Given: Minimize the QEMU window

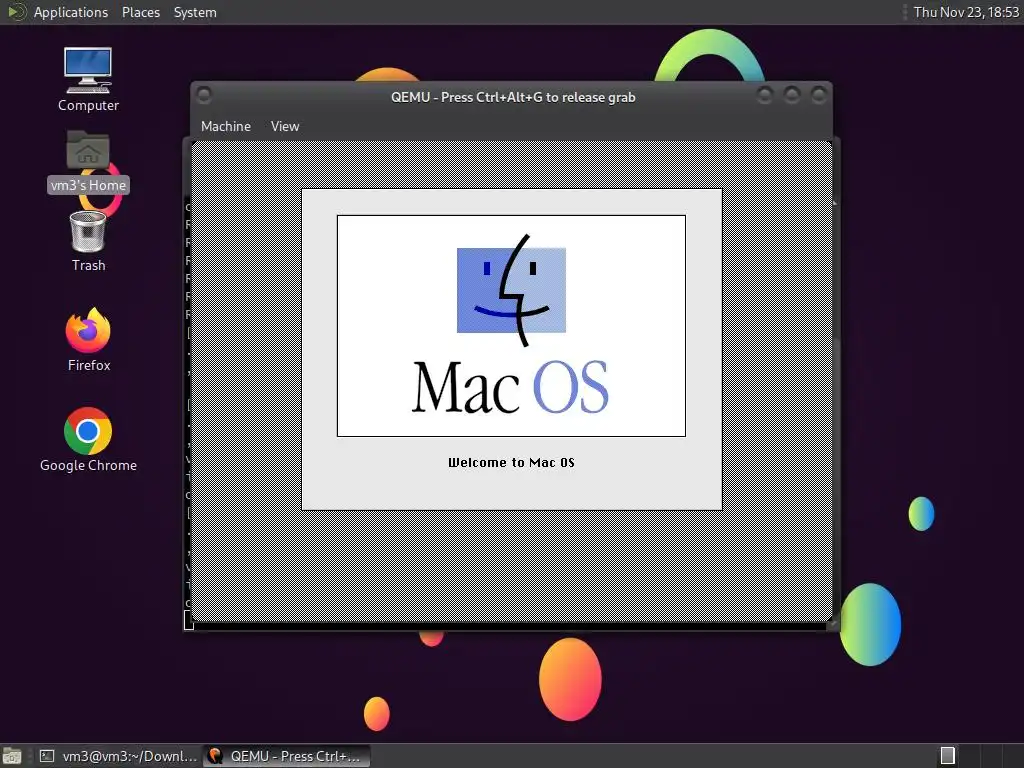Looking at the screenshot, I should pyautogui.click(x=765, y=95).
